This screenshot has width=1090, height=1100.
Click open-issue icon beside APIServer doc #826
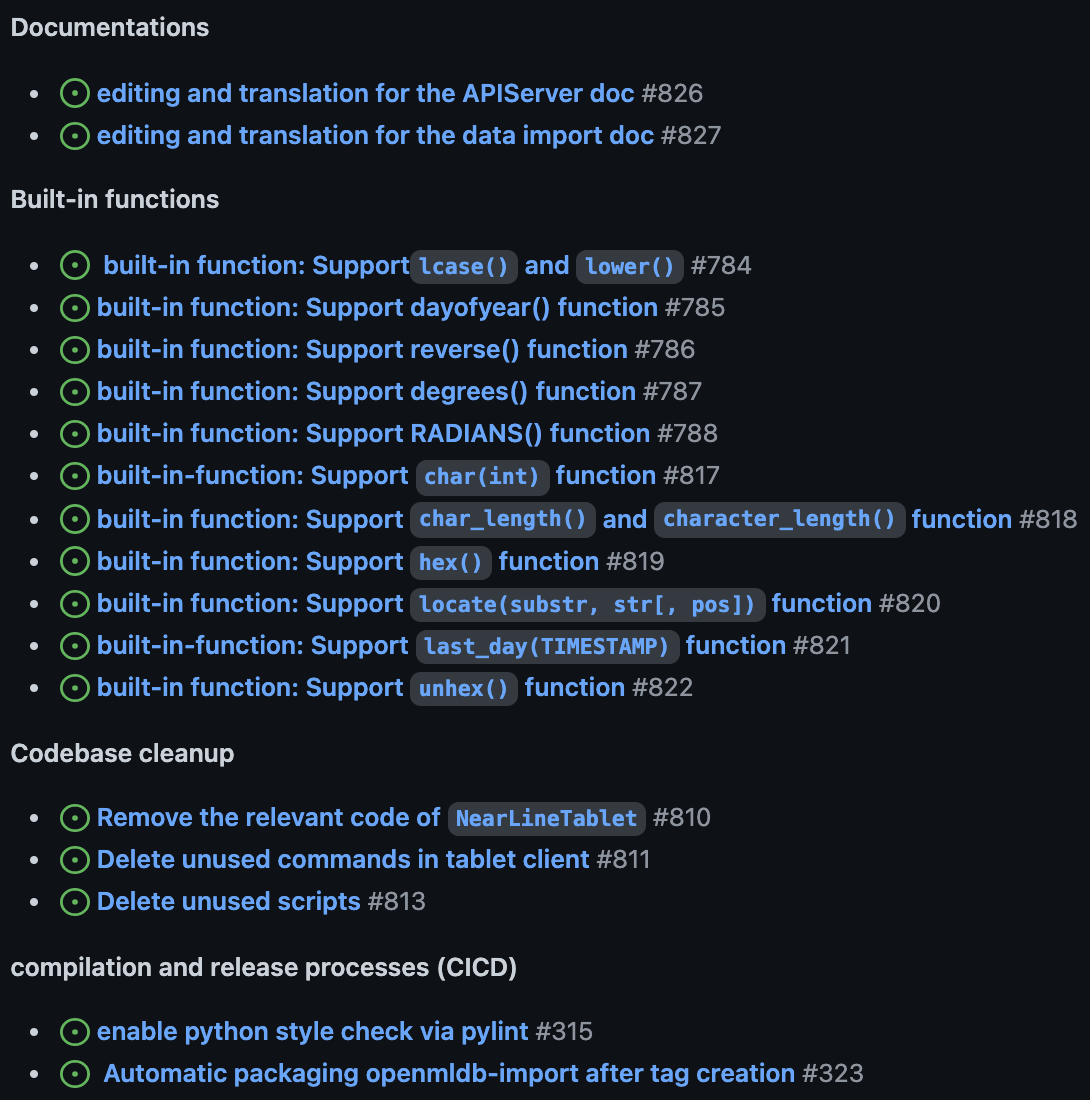pyautogui.click(x=75, y=93)
